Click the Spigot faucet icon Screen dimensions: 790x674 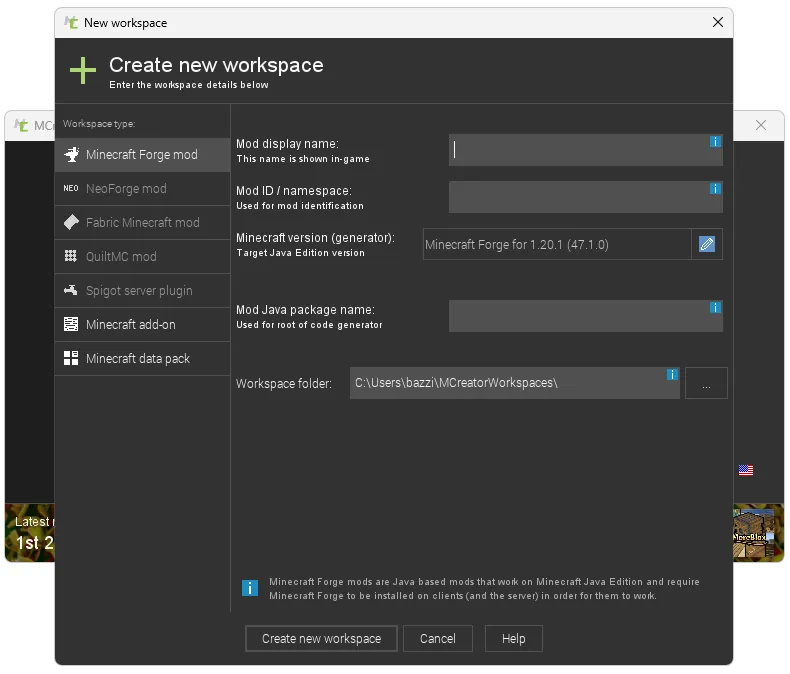pos(71,290)
